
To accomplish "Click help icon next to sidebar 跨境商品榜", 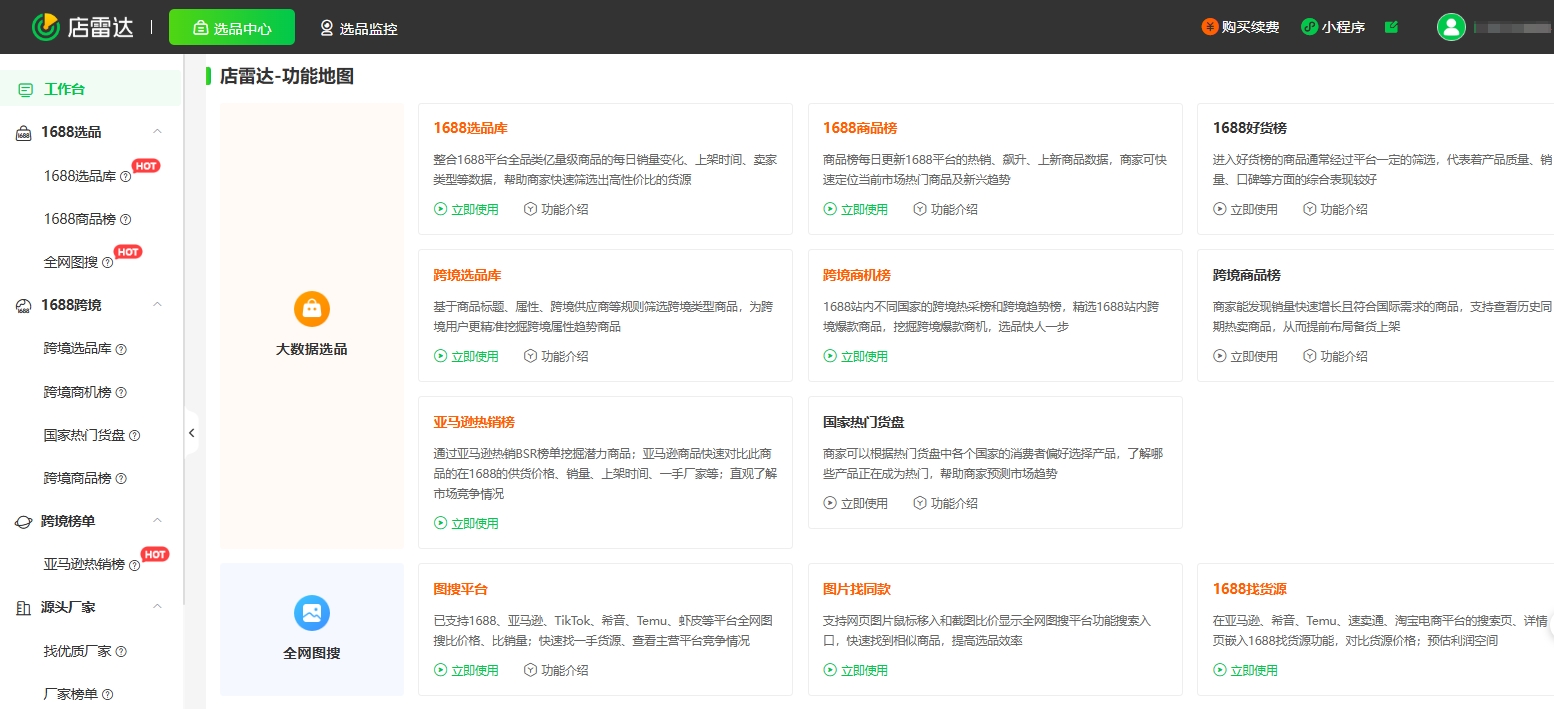I will (121, 479).
